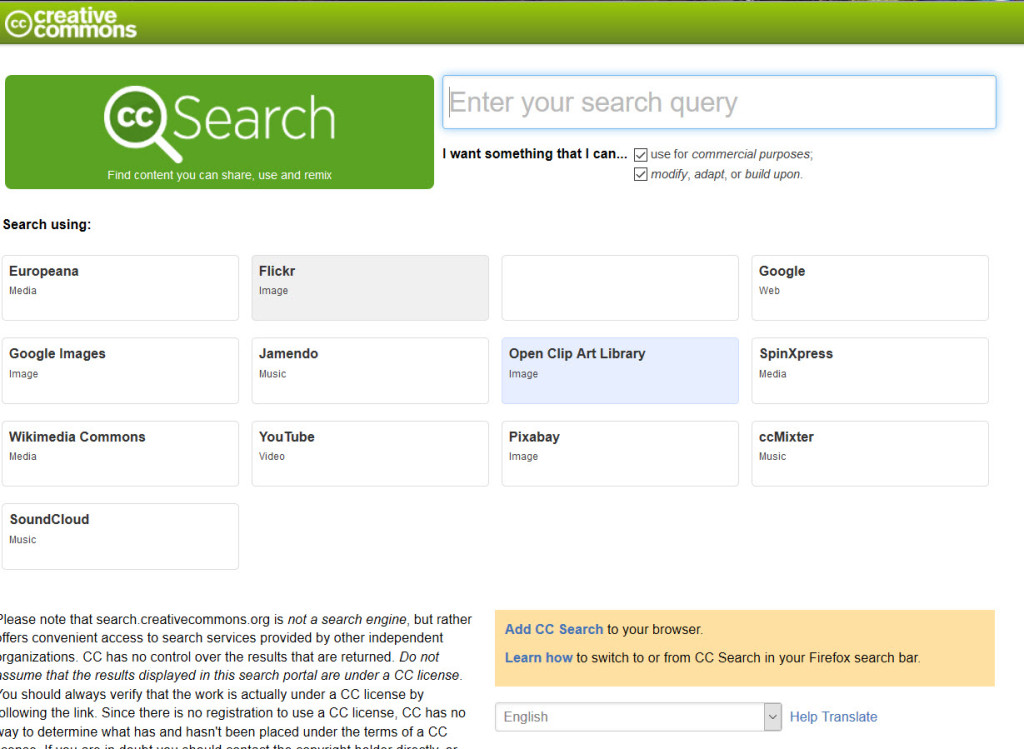Uncheck the modify, adapt, or build upon checkbox
1024x749 pixels.
point(641,174)
